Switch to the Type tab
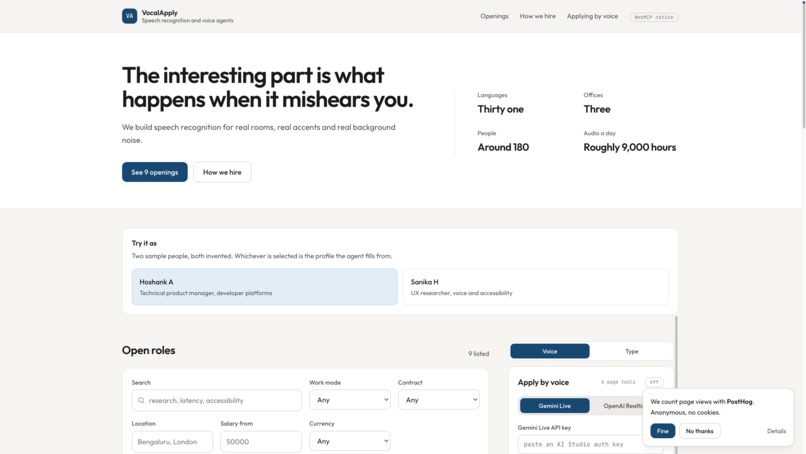 [x=632, y=351]
